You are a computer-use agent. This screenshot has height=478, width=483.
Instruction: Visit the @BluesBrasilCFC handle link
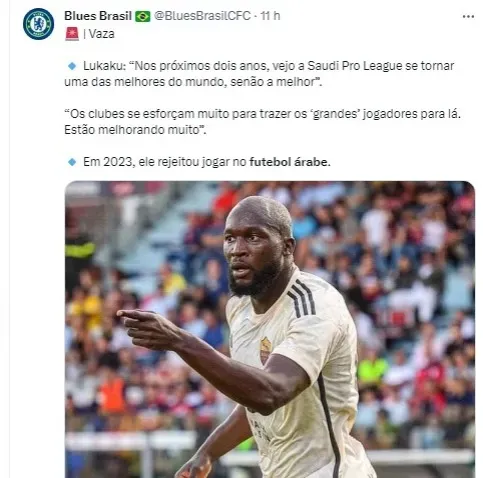pyautogui.click(x=202, y=16)
